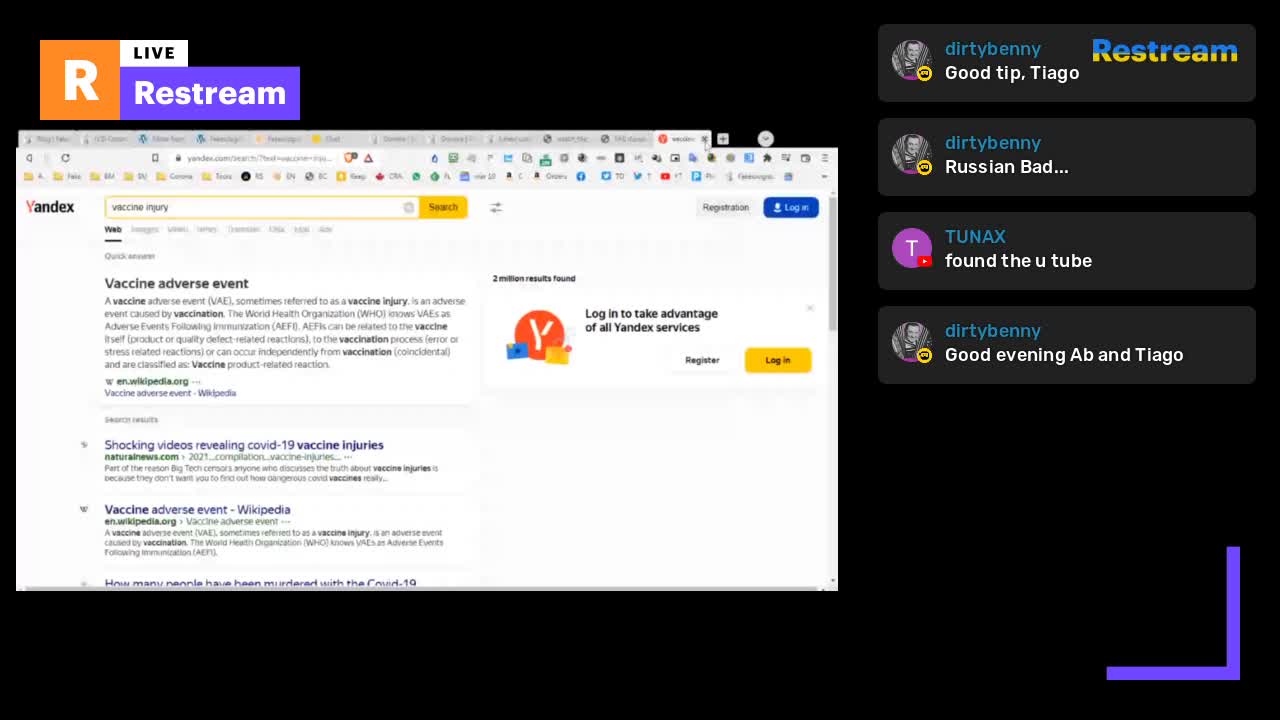Screen dimensions: 1280x720
Task: Click the Brave Rewards triangle icon
Action: [369, 158]
